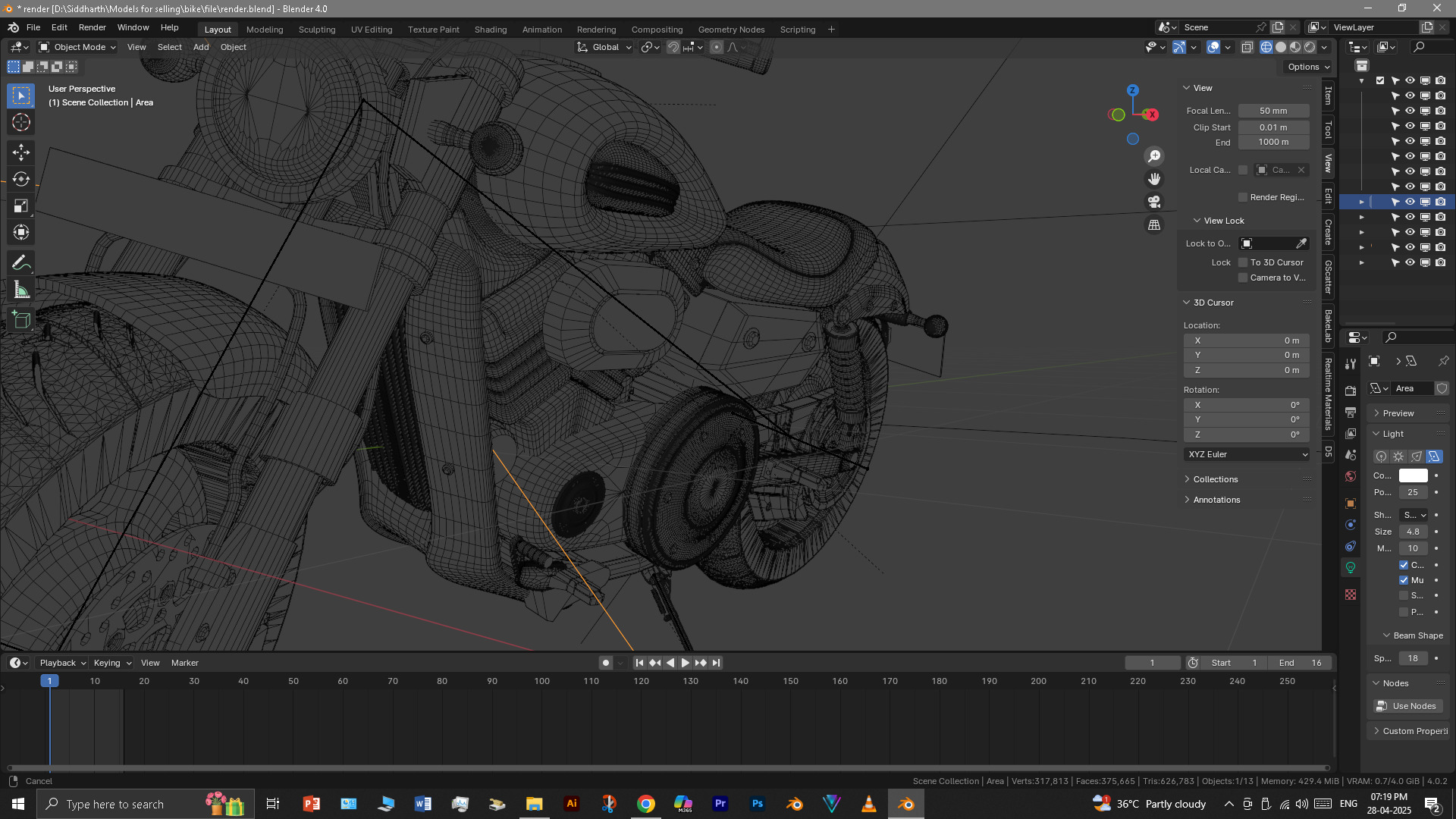Switch to Material Preview shading

(1295, 47)
